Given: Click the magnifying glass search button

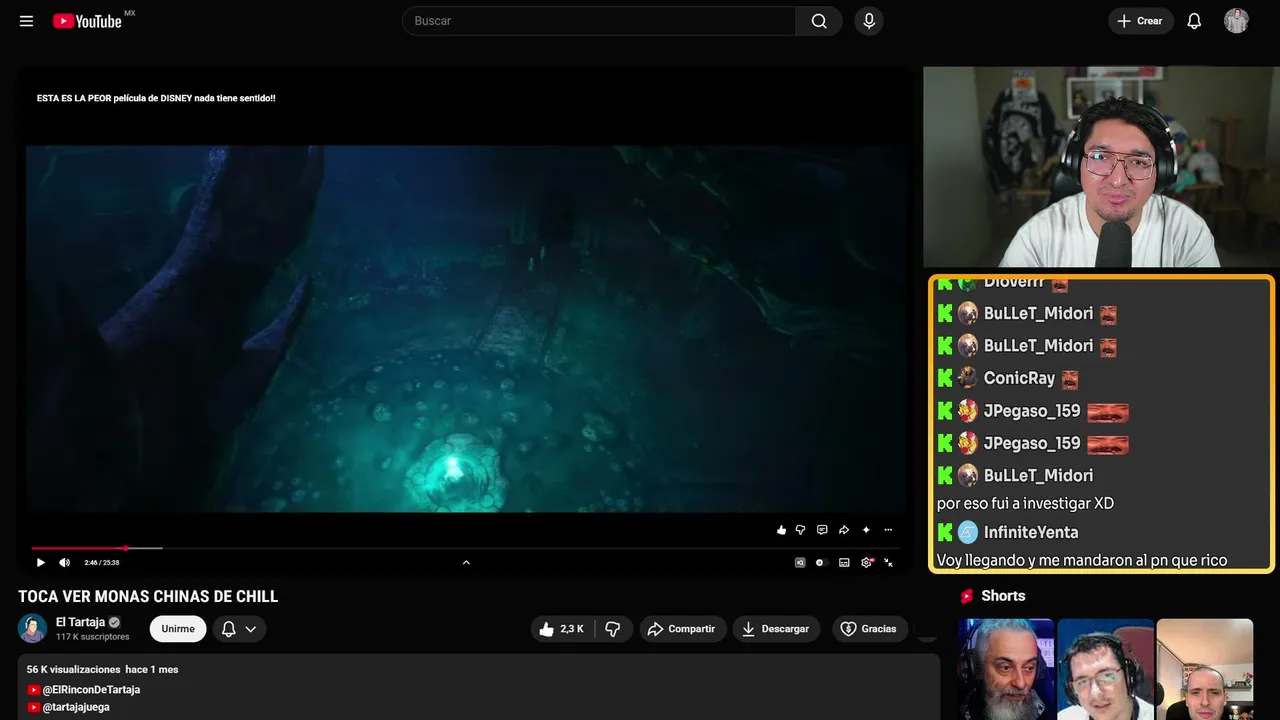Looking at the screenshot, I should (819, 21).
